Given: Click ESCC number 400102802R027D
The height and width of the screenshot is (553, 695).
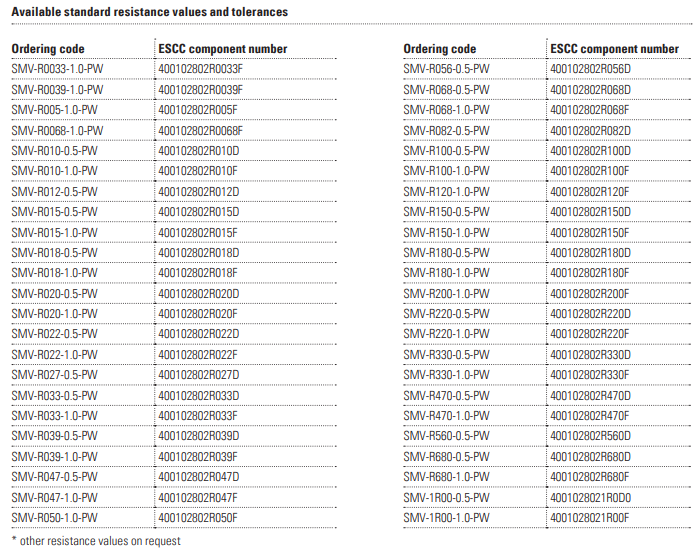Looking at the screenshot, I should (199, 375).
